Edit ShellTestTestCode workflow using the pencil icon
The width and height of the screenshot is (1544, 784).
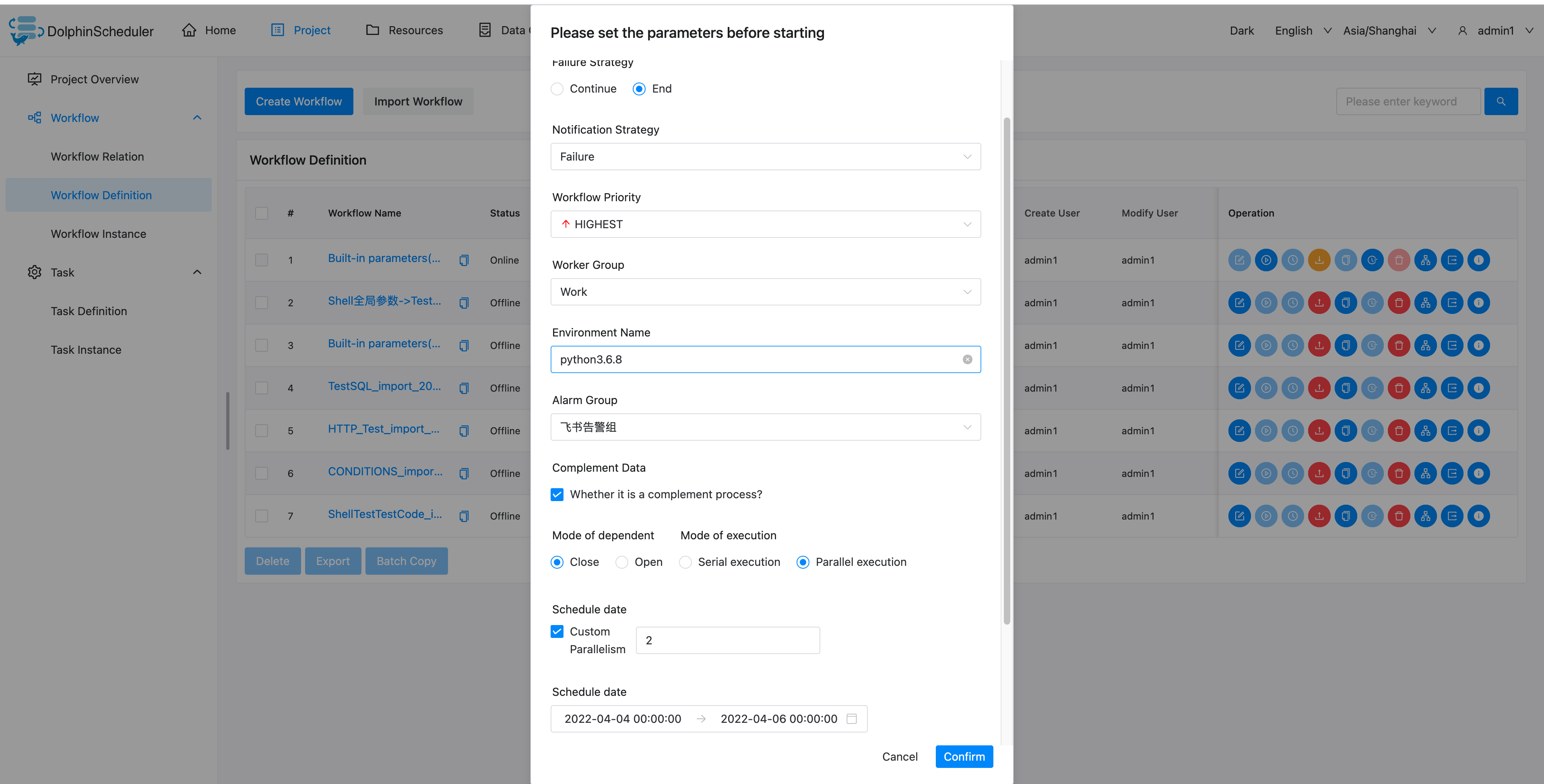1240,516
